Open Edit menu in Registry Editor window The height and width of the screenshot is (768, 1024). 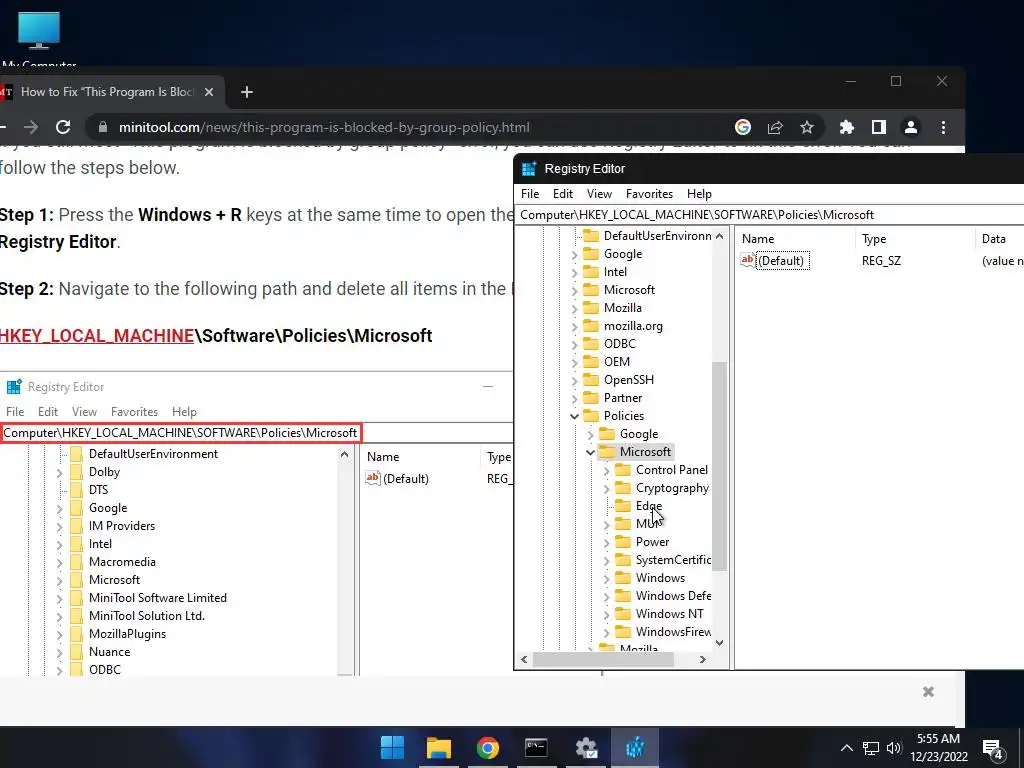click(x=562, y=194)
